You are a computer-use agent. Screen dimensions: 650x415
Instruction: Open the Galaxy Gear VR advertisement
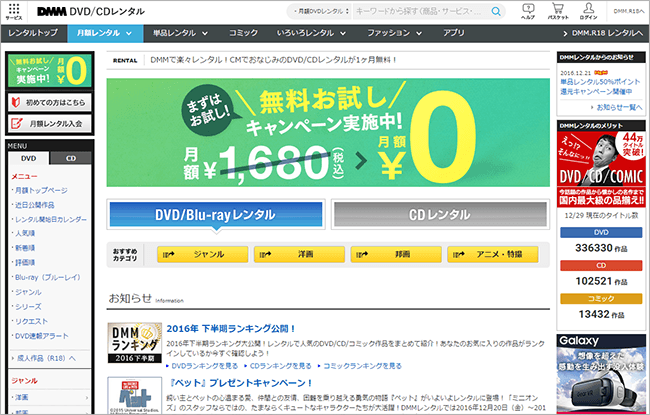point(601,374)
